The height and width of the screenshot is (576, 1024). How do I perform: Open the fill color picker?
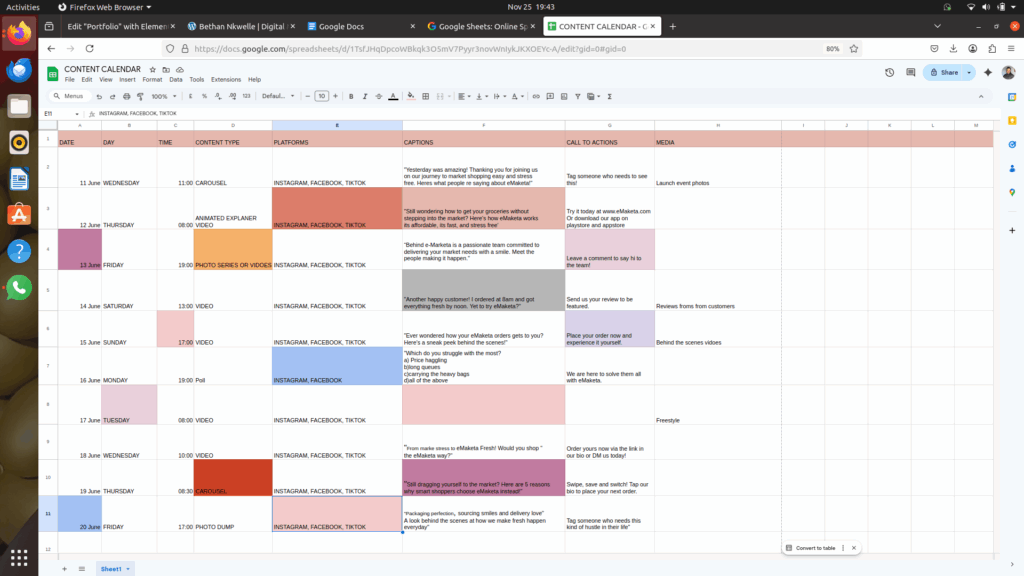coord(410,96)
